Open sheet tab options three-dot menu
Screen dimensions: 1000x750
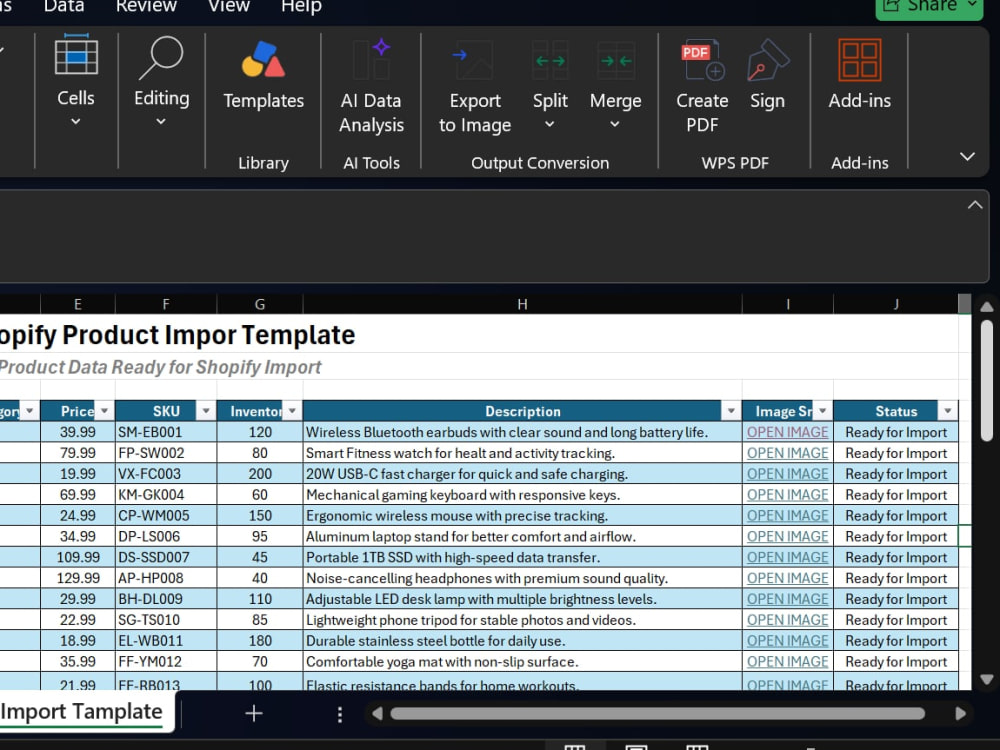[x=340, y=714]
